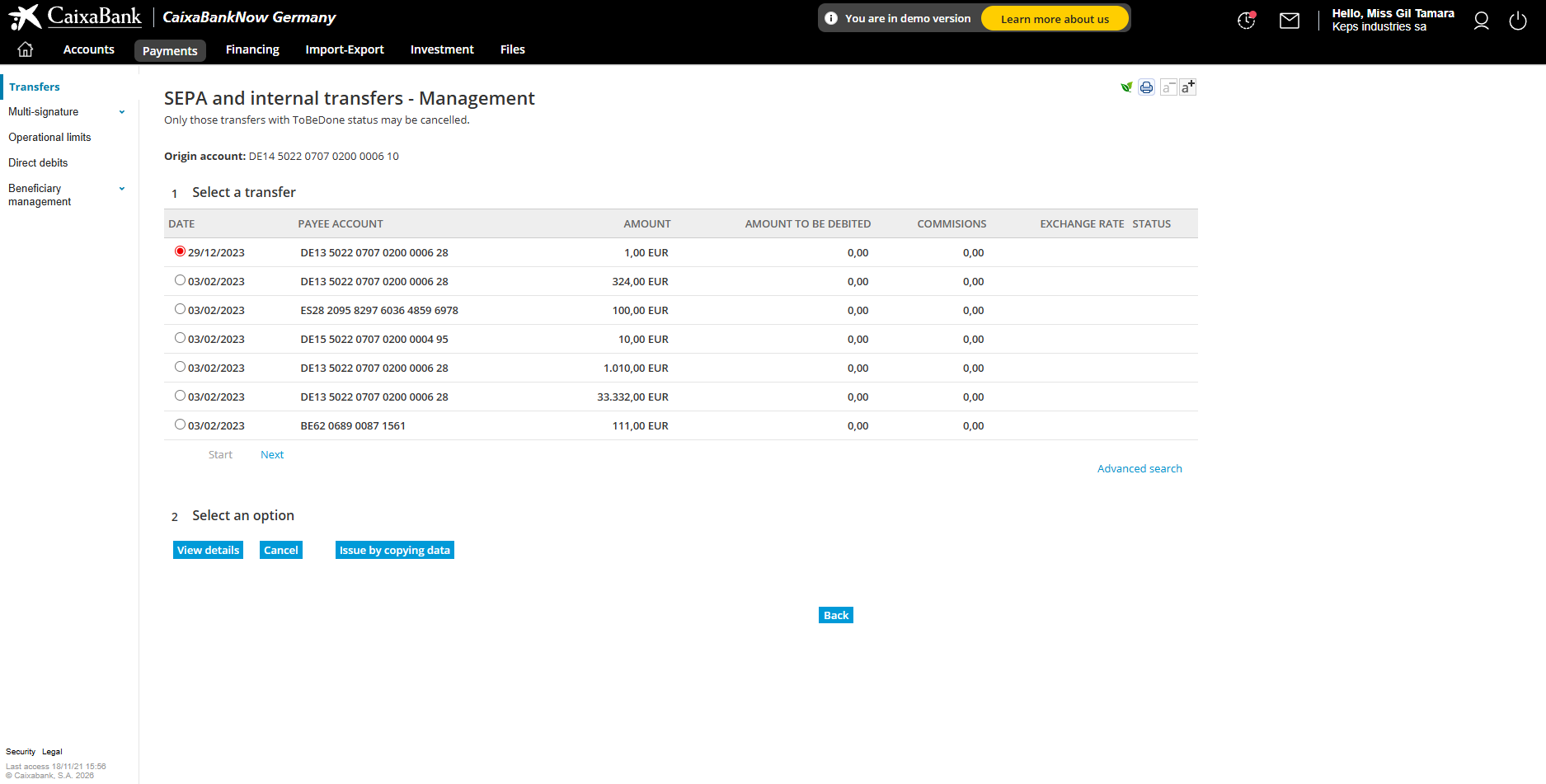Switch to the Investment tab
Viewport: 1546px width, 784px height.
coord(442,49)
